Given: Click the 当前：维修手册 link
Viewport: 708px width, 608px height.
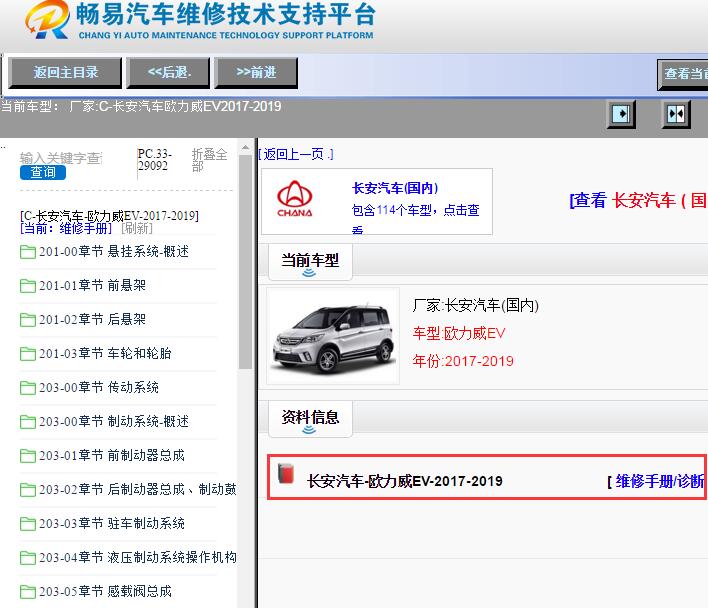Looking at the screenshot, I should tap(66, 228).
